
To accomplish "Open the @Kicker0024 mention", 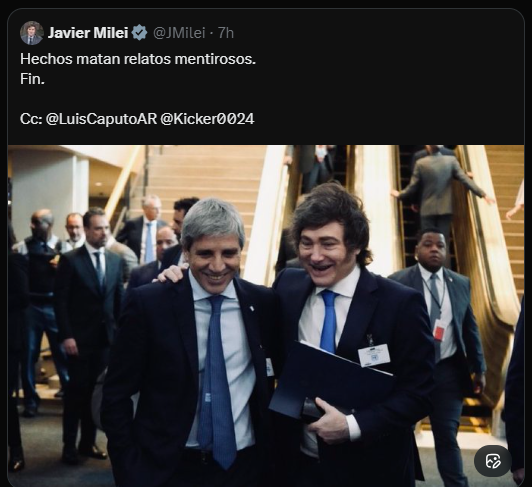I will tap(207, 119).
